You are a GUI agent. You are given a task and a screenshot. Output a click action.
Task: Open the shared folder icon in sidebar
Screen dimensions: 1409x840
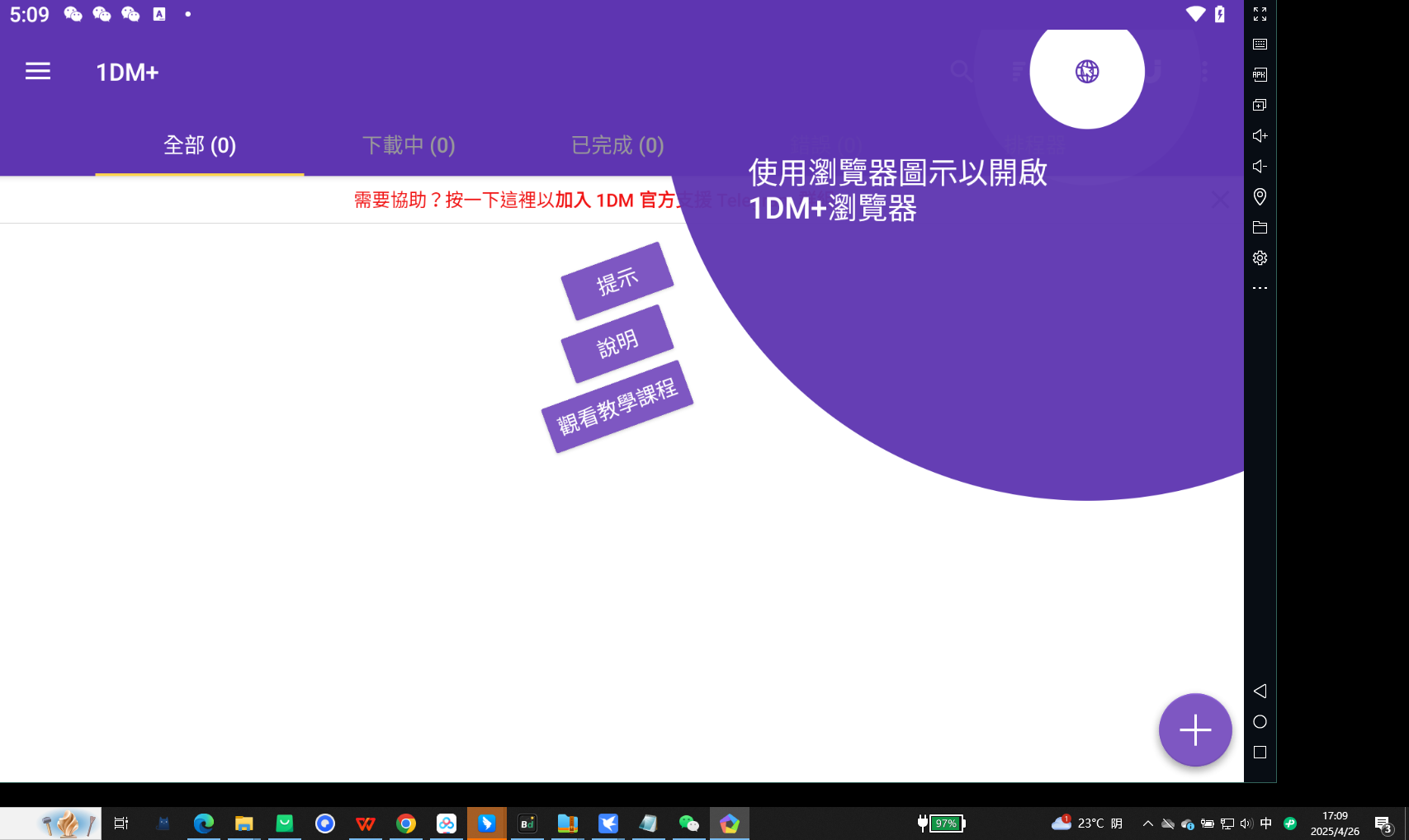click(x=1260, y=228)
